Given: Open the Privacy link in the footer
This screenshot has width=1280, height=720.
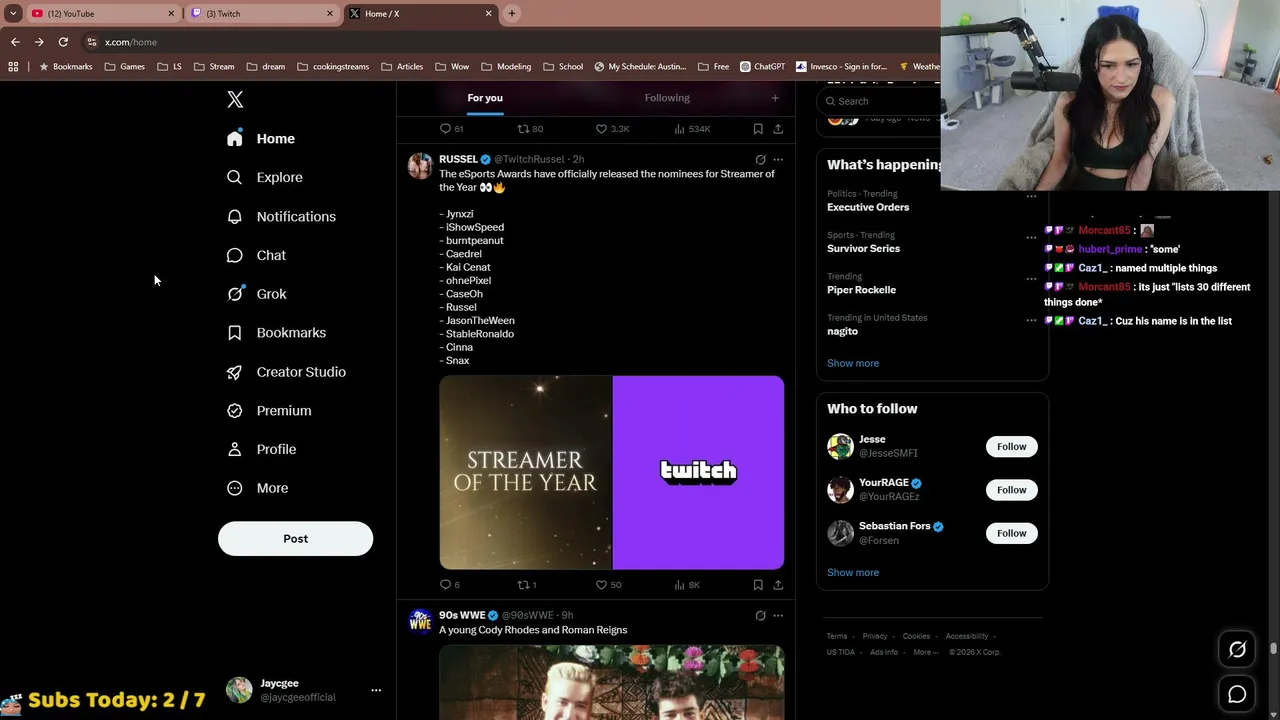Looking at the screenshot, I should point(875,636).
